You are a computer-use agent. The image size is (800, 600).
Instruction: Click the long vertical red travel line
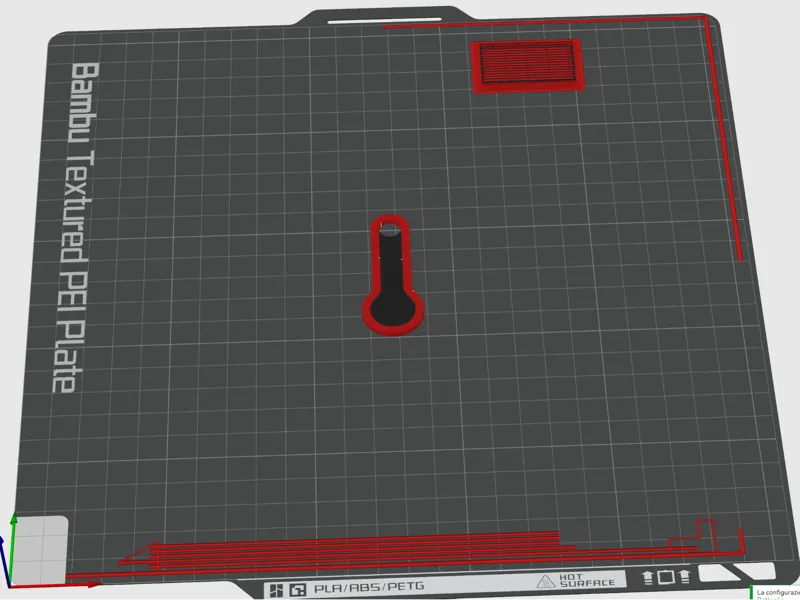tap(723, 138)
